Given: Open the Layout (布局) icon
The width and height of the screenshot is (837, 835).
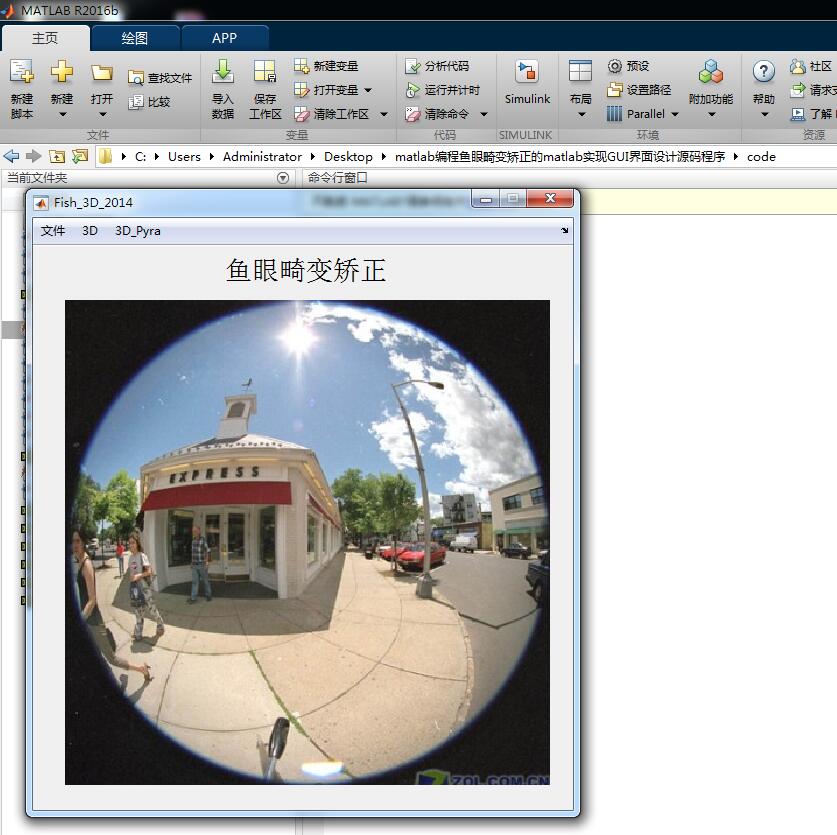Looking at the screenshot, I should (580, 70).
